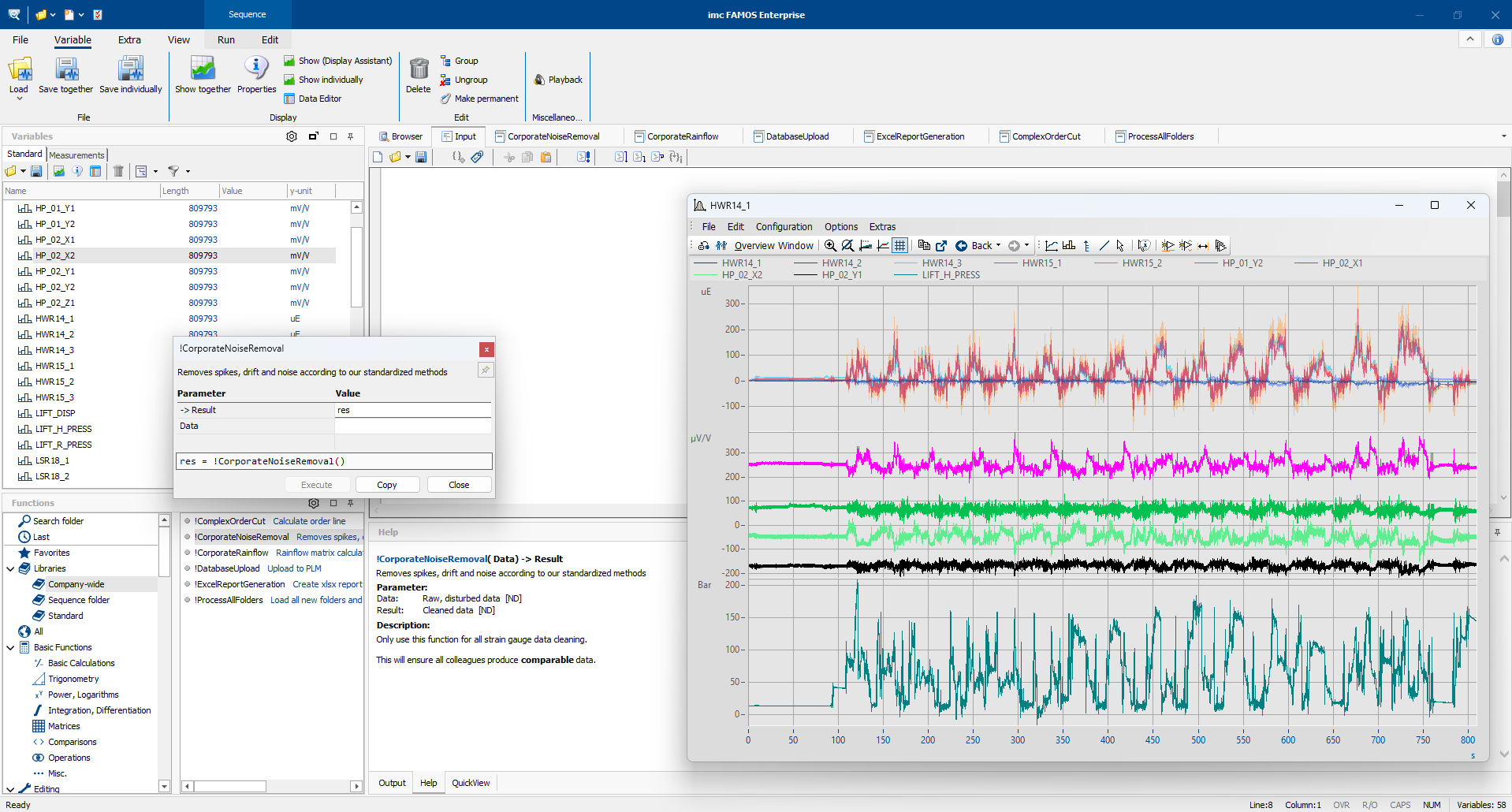Click the zoom magnifier in curve window
The image size is (1512, 812).
point(830,246)
